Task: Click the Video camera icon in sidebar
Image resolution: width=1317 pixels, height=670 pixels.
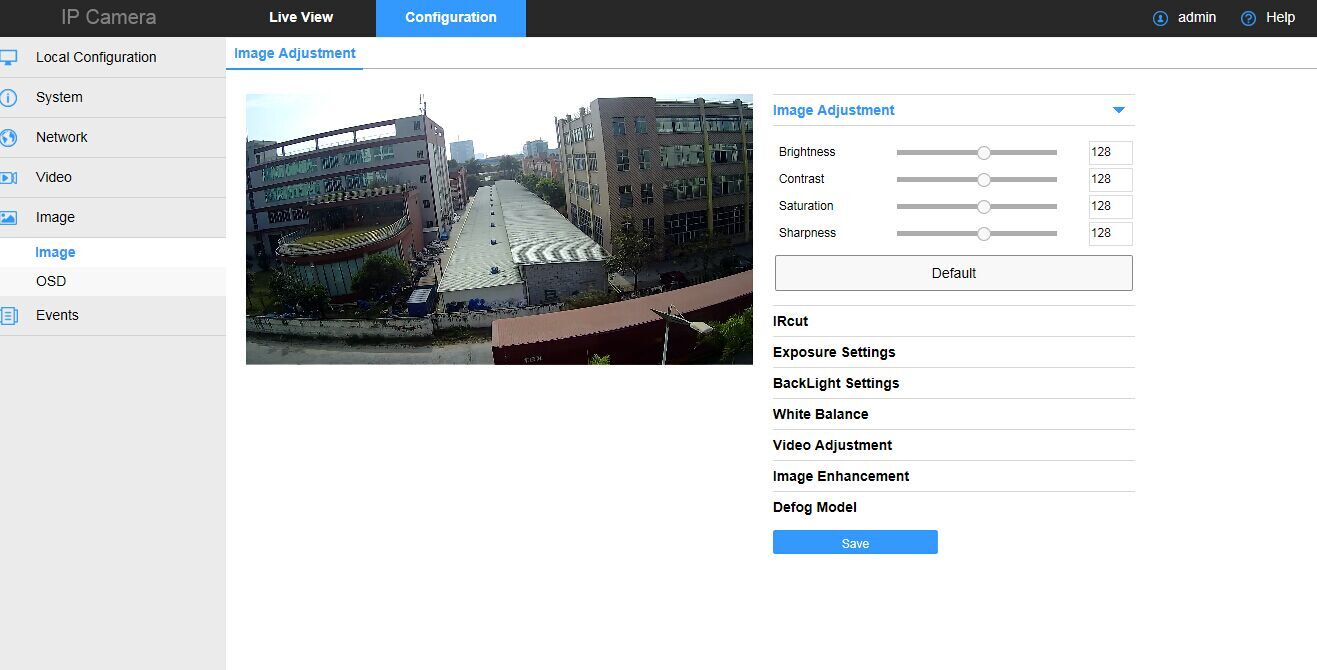Action: click(x=8, y=178)
